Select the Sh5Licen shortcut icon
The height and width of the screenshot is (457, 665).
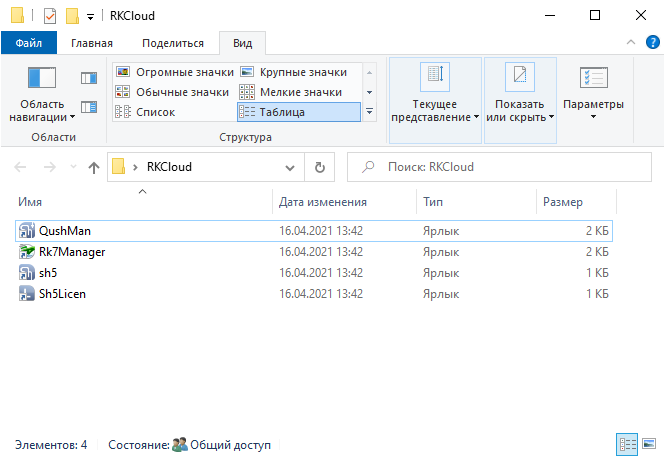(27, 294)
